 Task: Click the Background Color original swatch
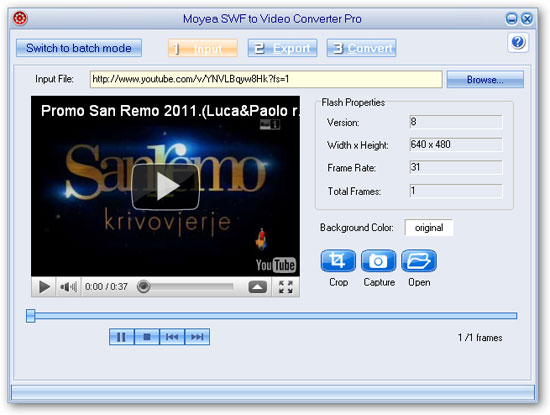point(429,228)
